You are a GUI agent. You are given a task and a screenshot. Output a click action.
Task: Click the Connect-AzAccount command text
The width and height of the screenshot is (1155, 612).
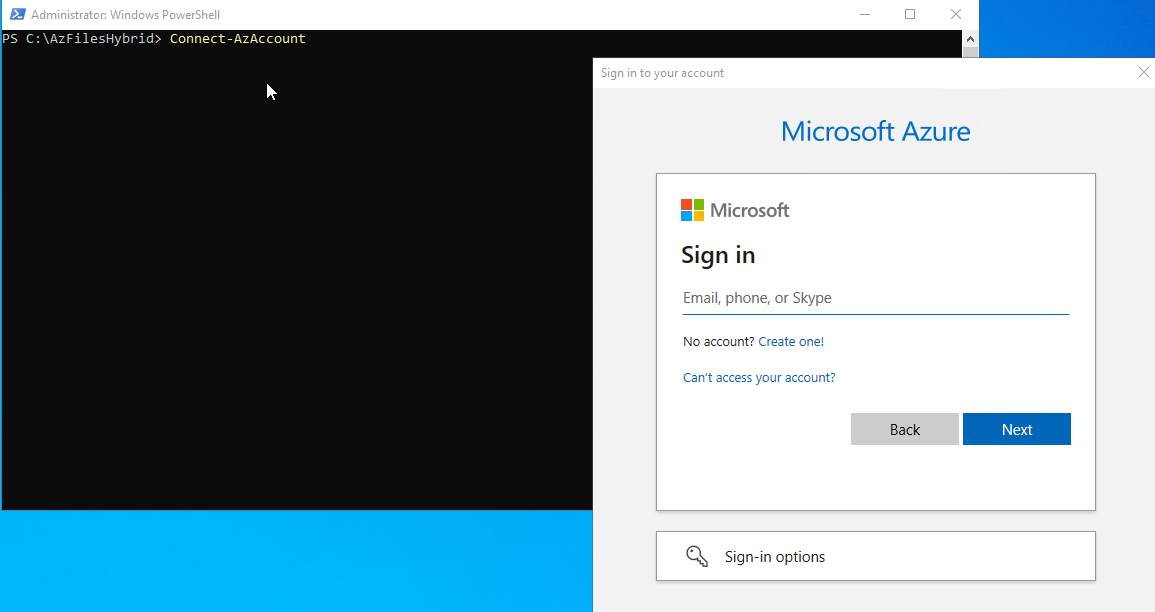[x=237, y=39]
